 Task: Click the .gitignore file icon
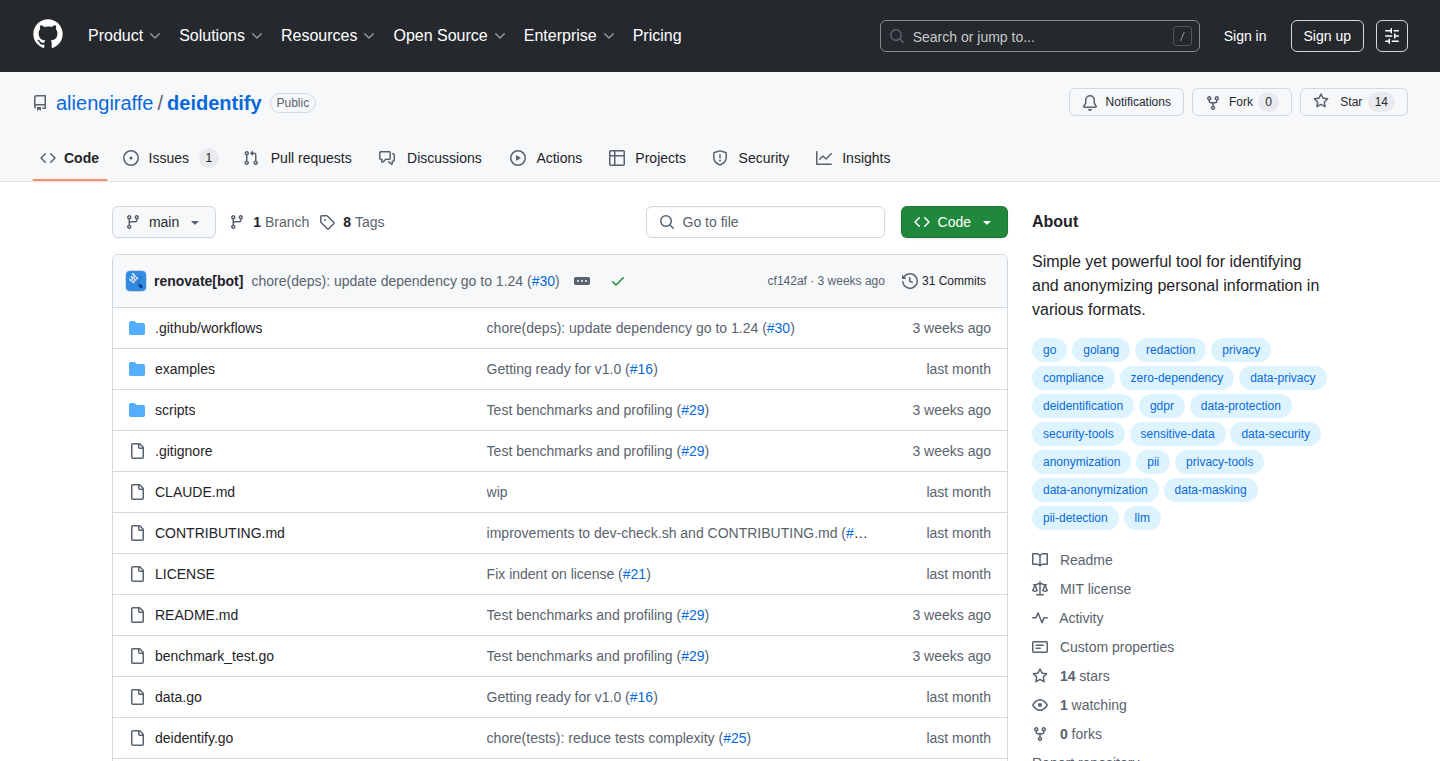tap(137, 451)
